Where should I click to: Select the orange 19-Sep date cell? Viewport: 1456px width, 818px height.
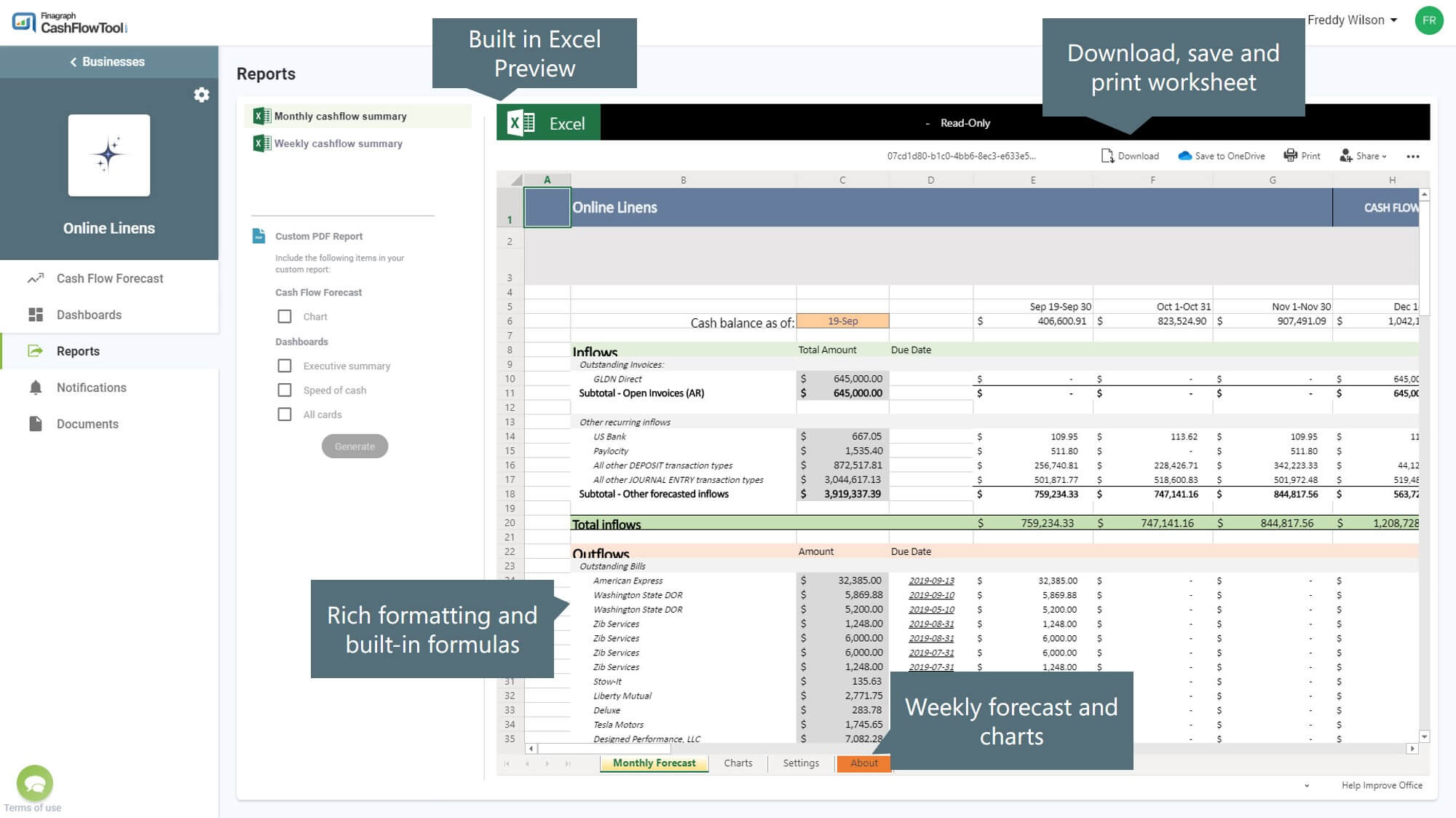click(x=842, y=321)
